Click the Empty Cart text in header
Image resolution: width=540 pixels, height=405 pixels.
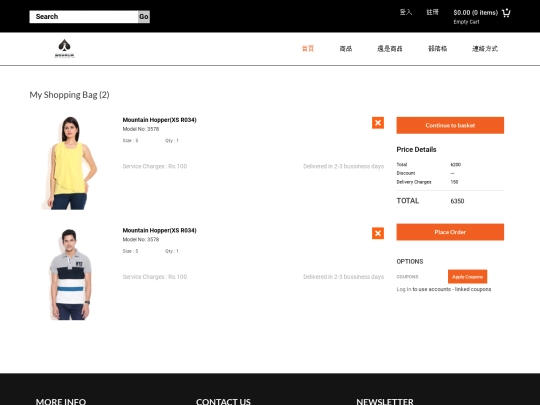[x=466, y=22]
